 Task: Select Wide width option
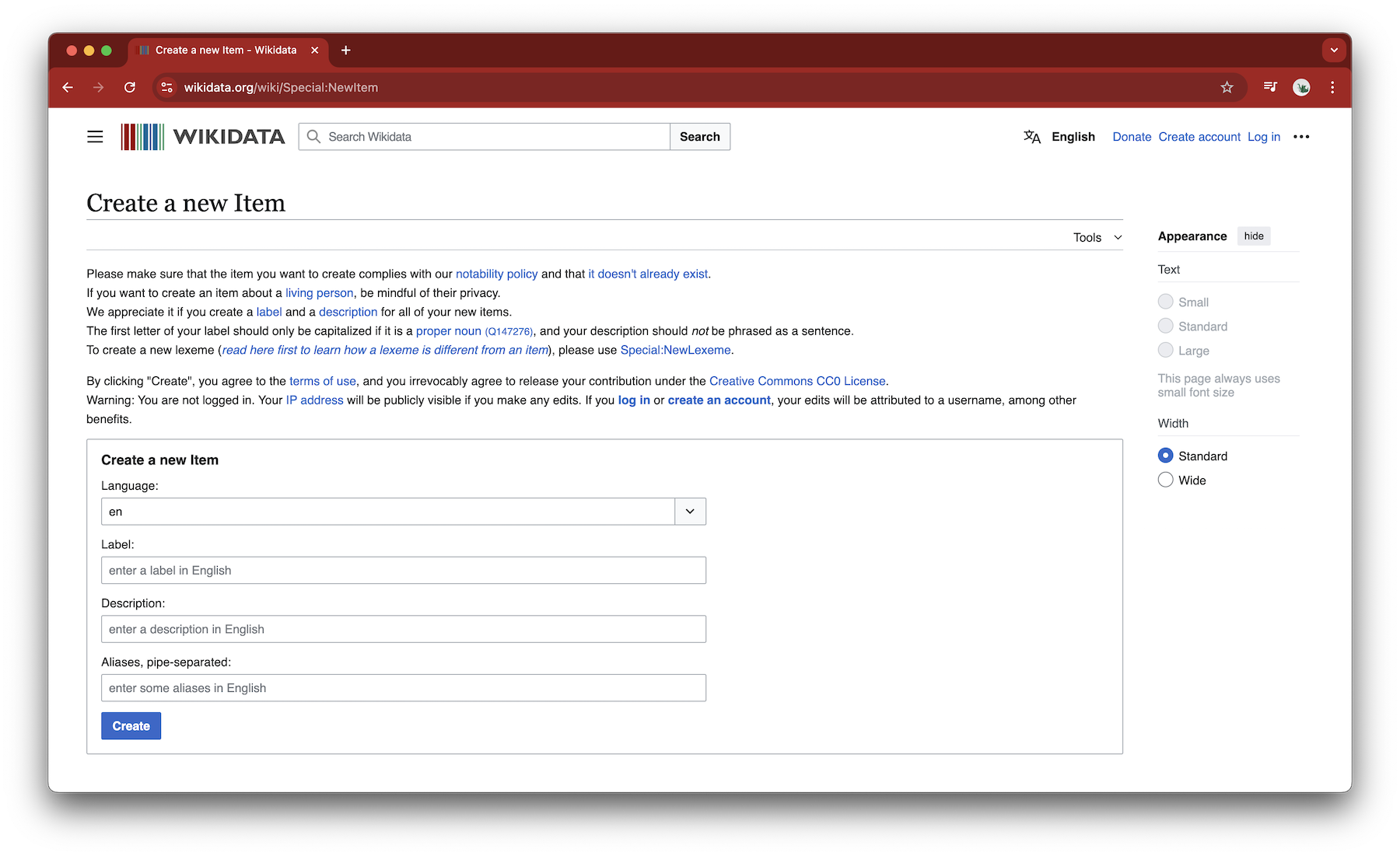point(1165,480)
